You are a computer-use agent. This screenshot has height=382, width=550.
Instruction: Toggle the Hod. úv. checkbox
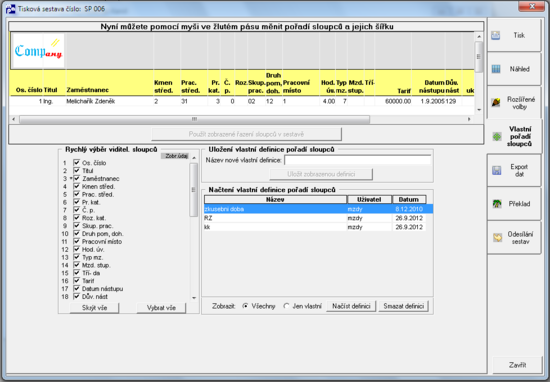coord(76,249)
